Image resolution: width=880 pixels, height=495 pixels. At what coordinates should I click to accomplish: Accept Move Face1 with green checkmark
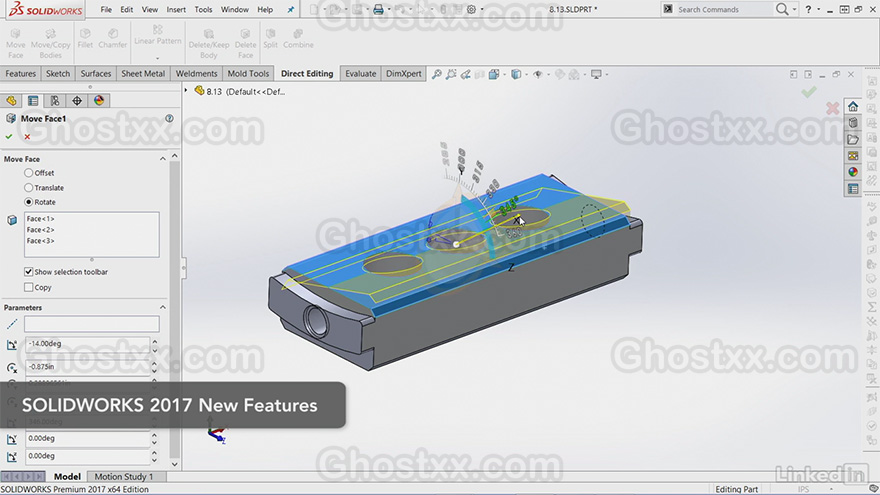tap(9, 136)
